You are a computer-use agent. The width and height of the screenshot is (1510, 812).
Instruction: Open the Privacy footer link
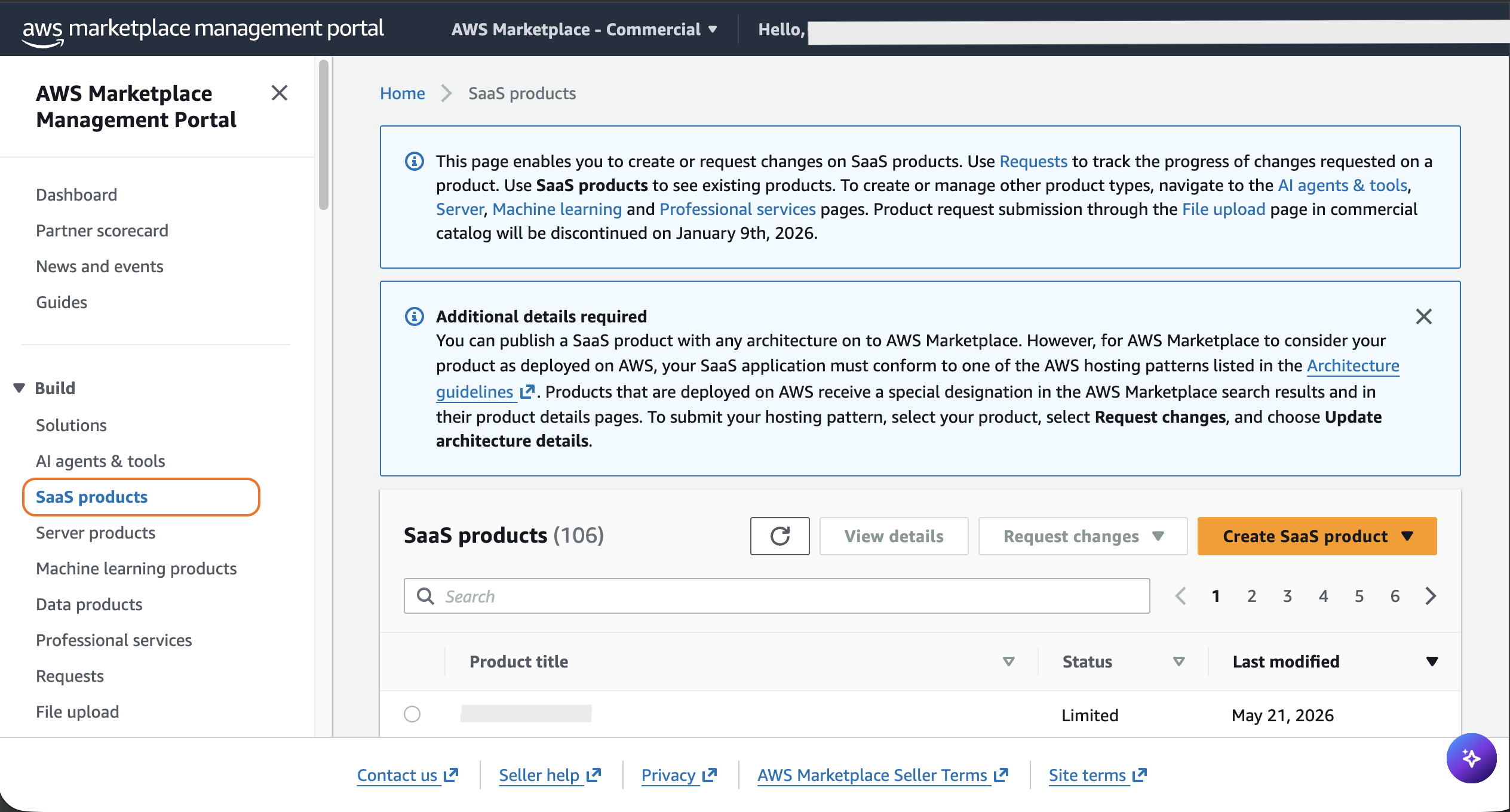point(679,775)
